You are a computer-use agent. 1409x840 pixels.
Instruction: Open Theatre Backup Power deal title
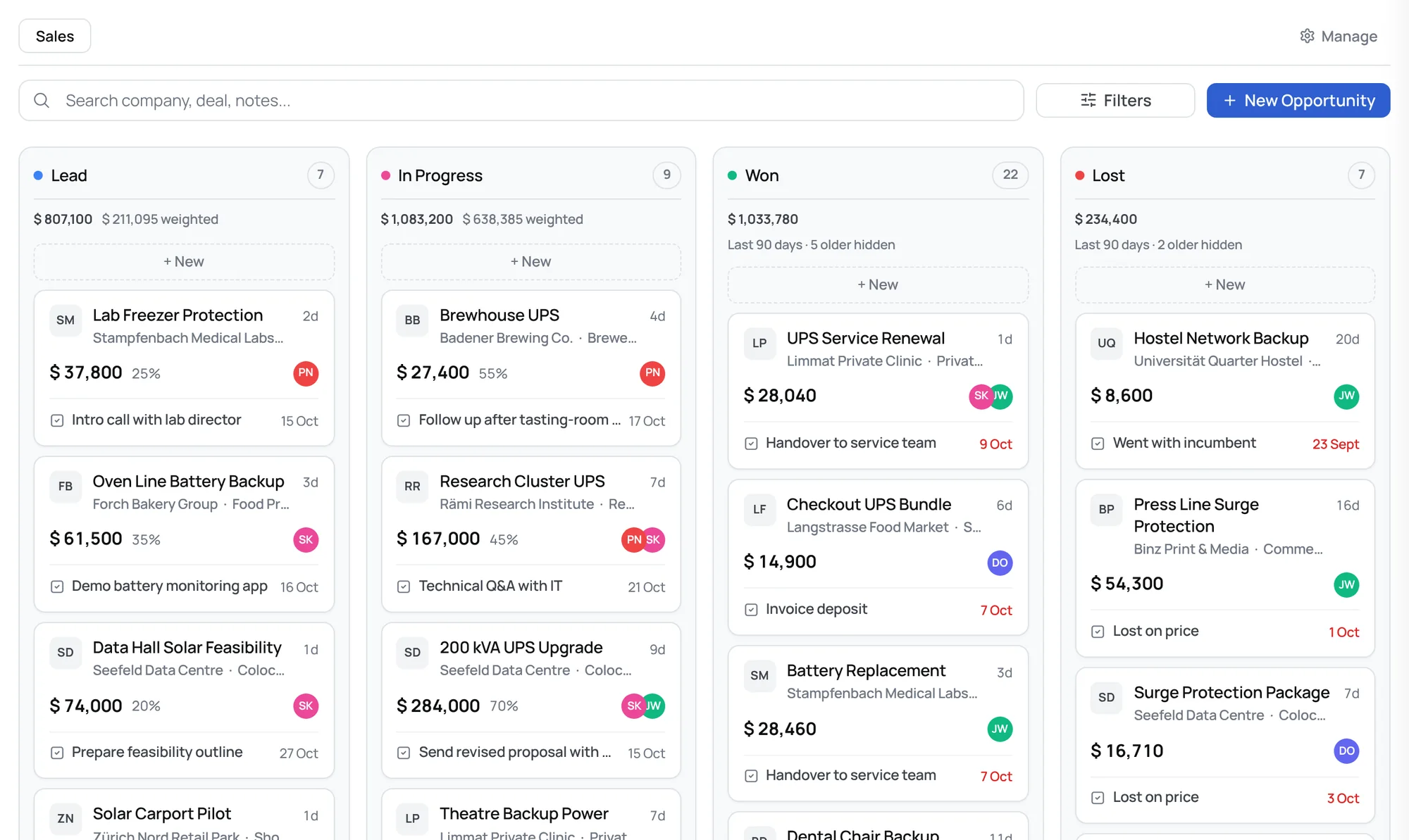(x=523, y=814)
